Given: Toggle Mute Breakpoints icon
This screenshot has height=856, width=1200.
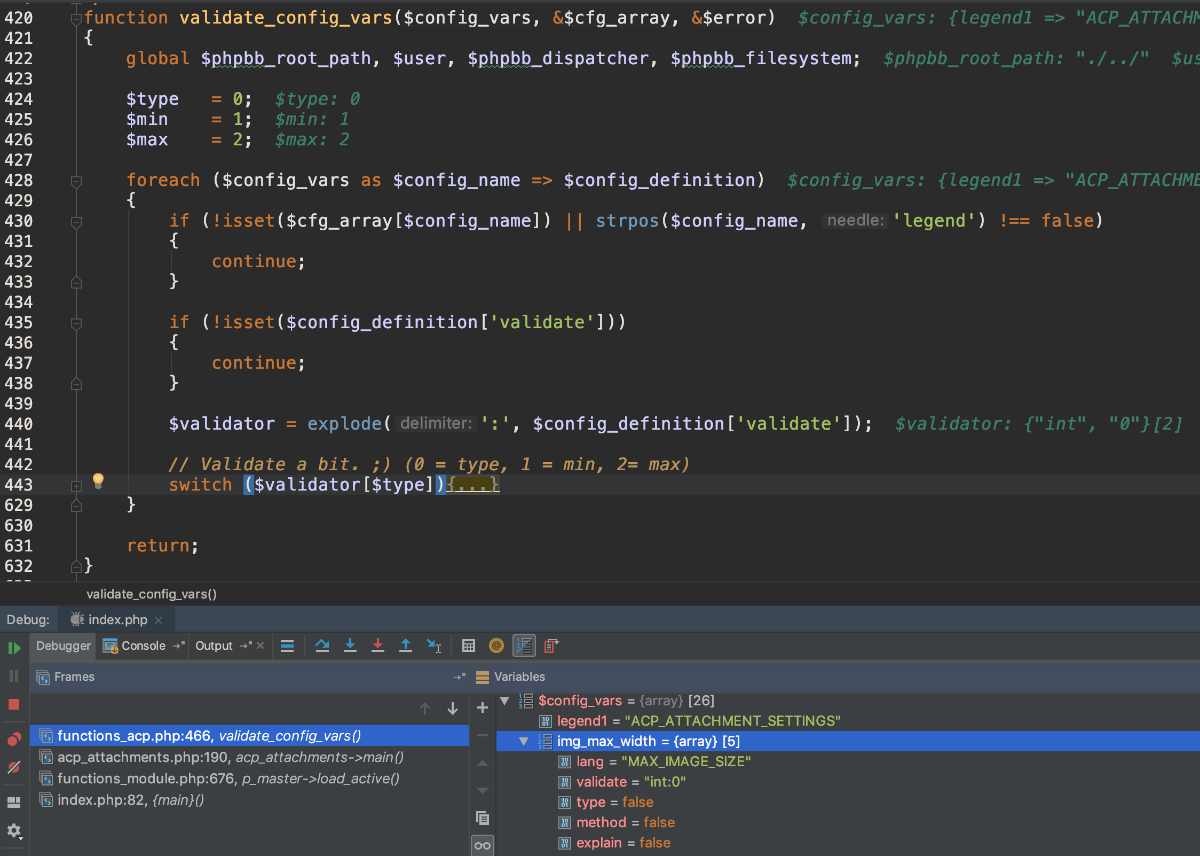Looking at the screenshot, I should point(14,768).
